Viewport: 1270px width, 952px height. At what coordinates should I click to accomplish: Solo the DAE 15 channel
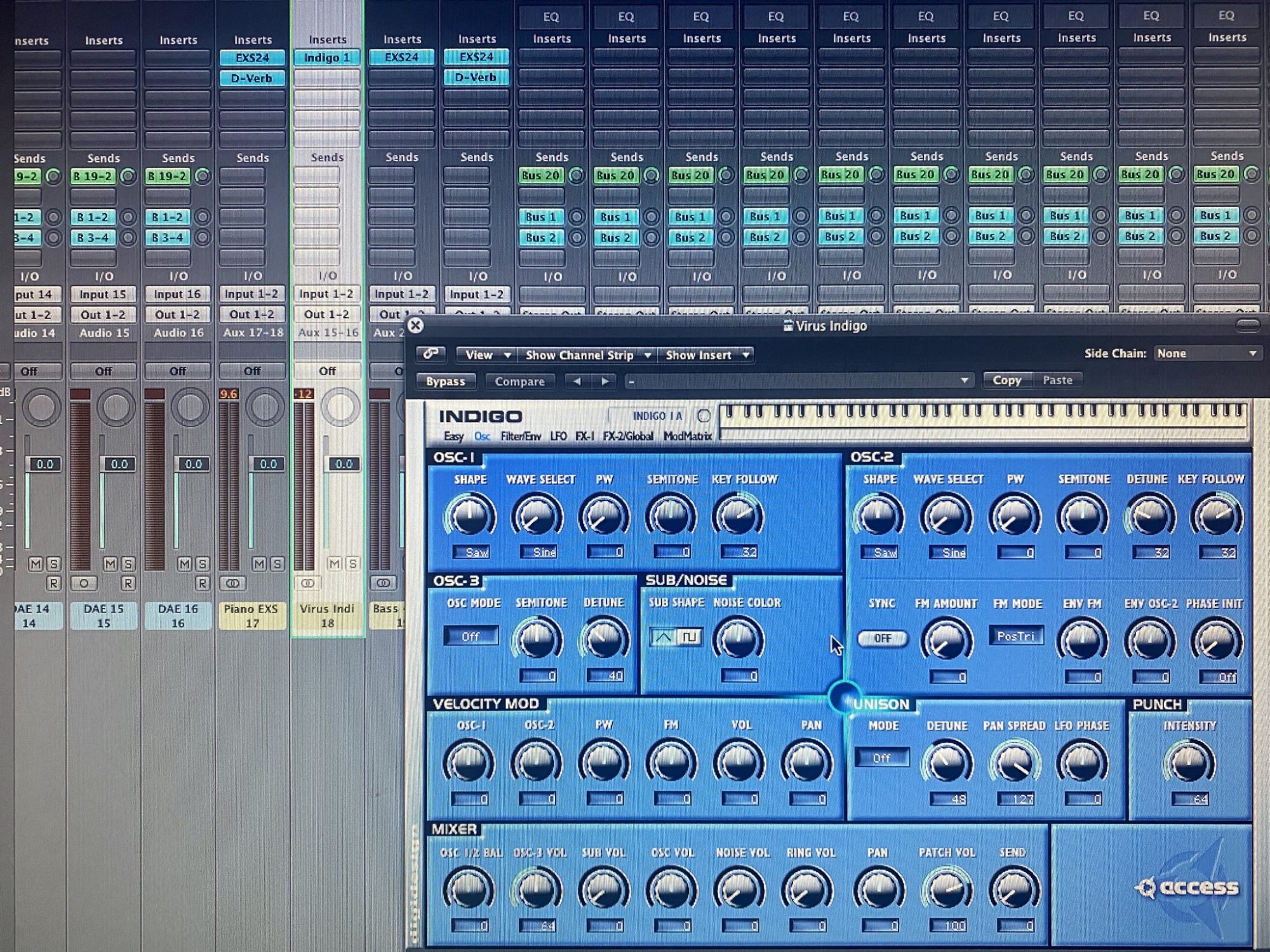click(128, 564)
